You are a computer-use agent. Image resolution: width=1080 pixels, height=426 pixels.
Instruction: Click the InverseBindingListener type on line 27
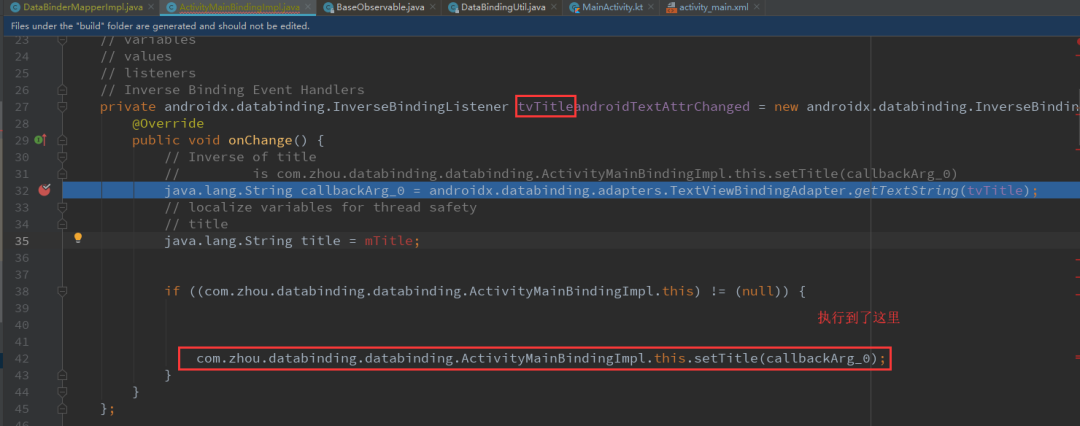point(421,107)
